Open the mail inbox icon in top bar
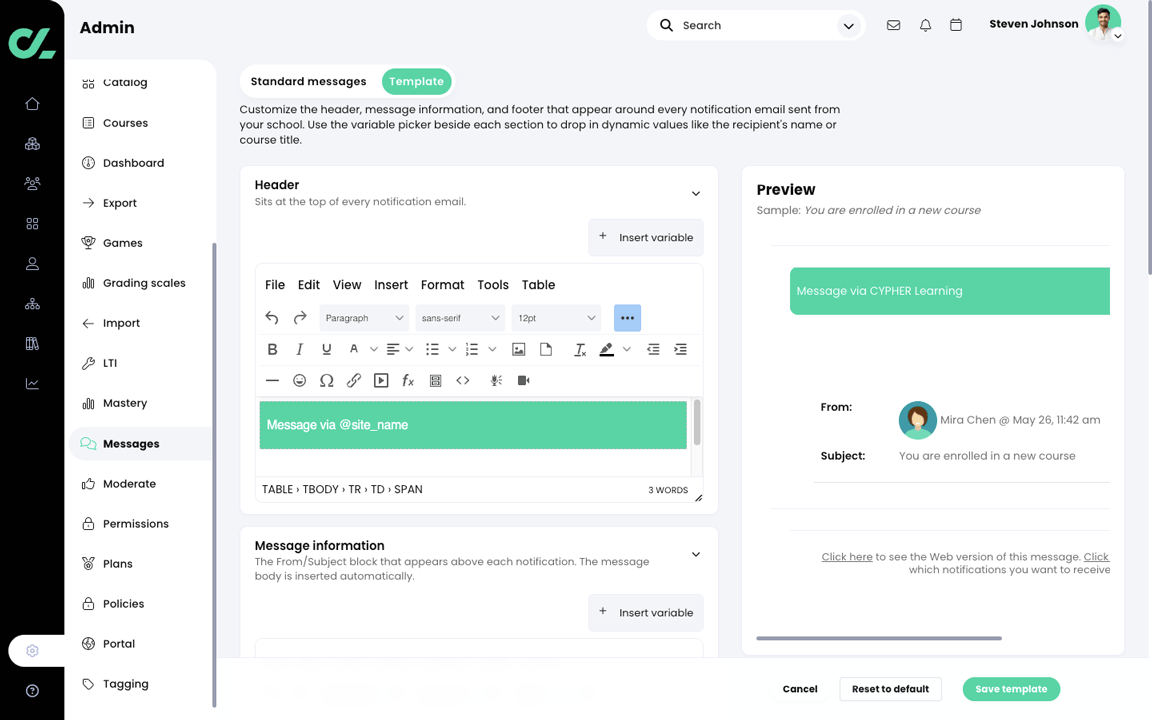Image resolution: width=1152 pixels, height=720 pixels. (893, 25)
